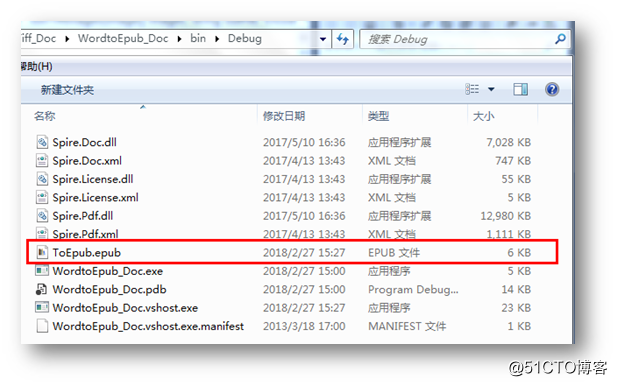Sort by the 修改日期 column header

284,116
